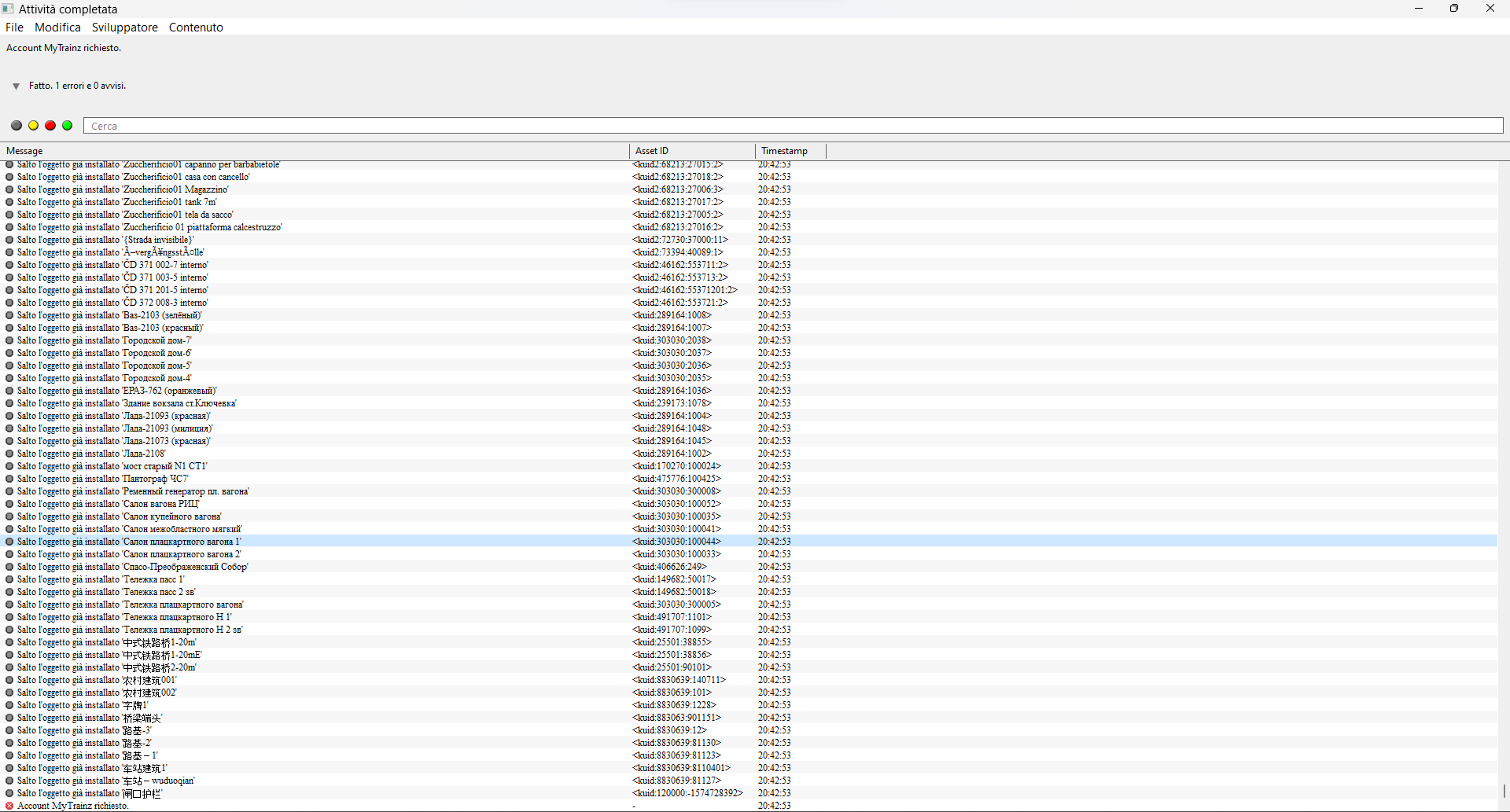
Task: Close the Attività completata window
Action: point(1490,9)
